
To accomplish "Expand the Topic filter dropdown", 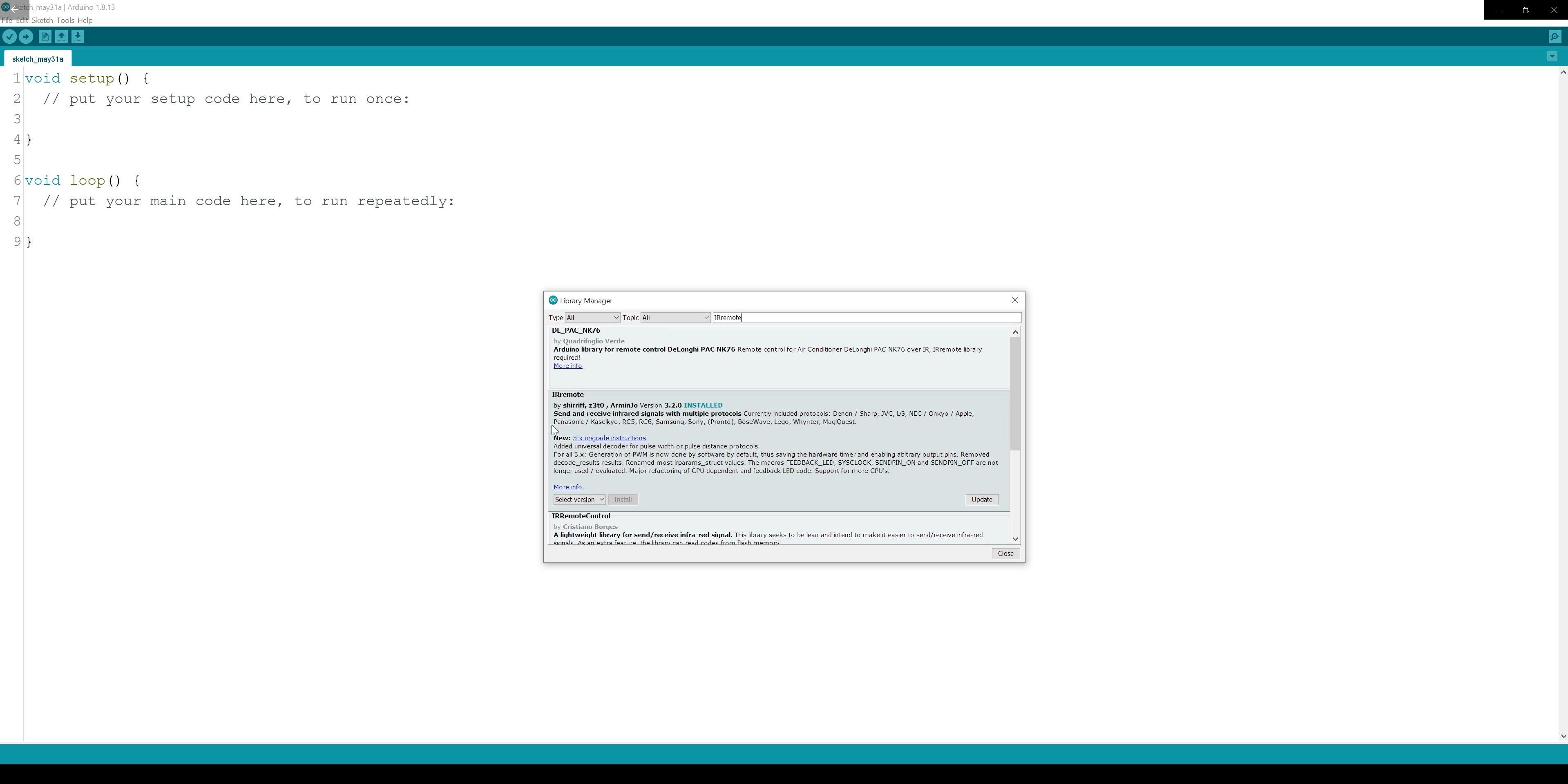I will click(x=706, y=317).
